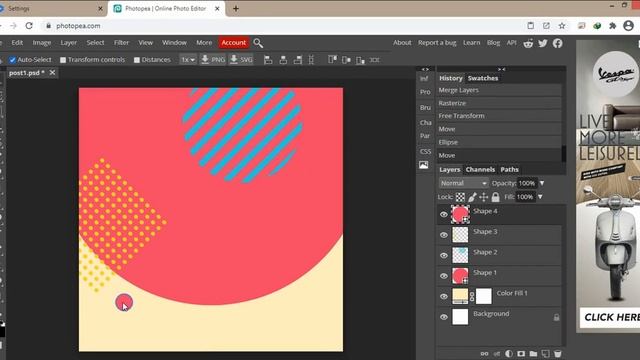
Task: Distribute horizontally icon in options bar
Action: (374, 60)
